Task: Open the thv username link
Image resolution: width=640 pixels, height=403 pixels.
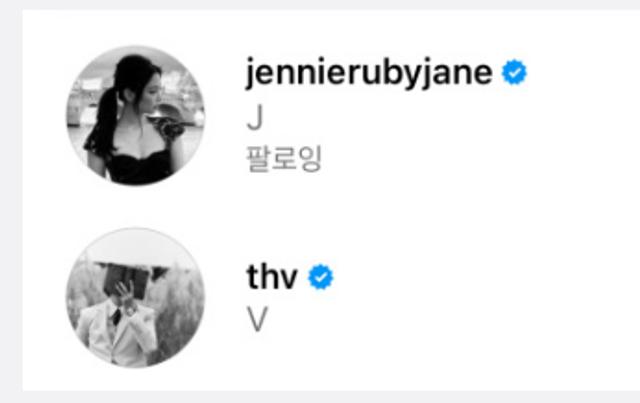Action: point(272,277)
